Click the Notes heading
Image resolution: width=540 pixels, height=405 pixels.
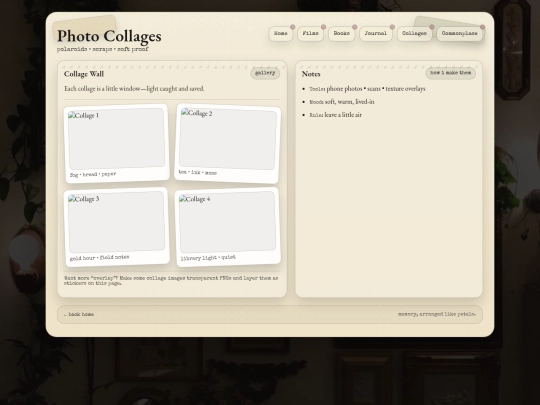[x=311, y=74]
